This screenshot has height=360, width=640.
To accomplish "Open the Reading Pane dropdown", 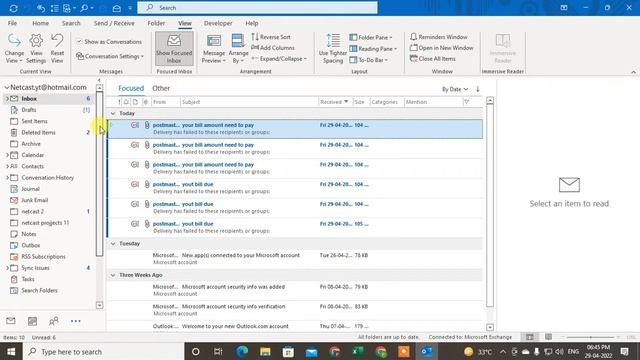I will coord(373,49).
